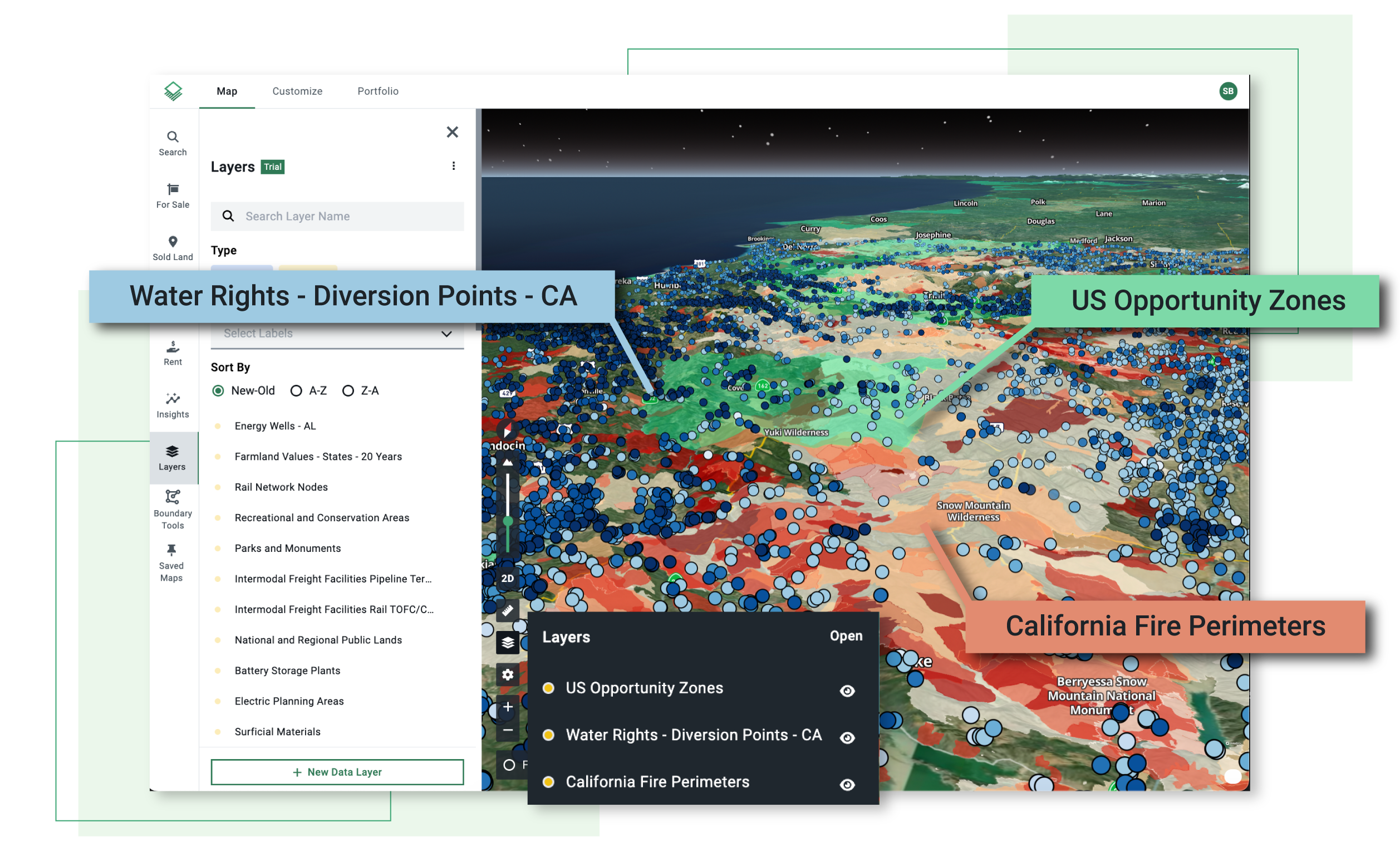This screenshot has width=1400, height=866.
Task: Open the For Sale sidebar section
Action: click(172, 195)
